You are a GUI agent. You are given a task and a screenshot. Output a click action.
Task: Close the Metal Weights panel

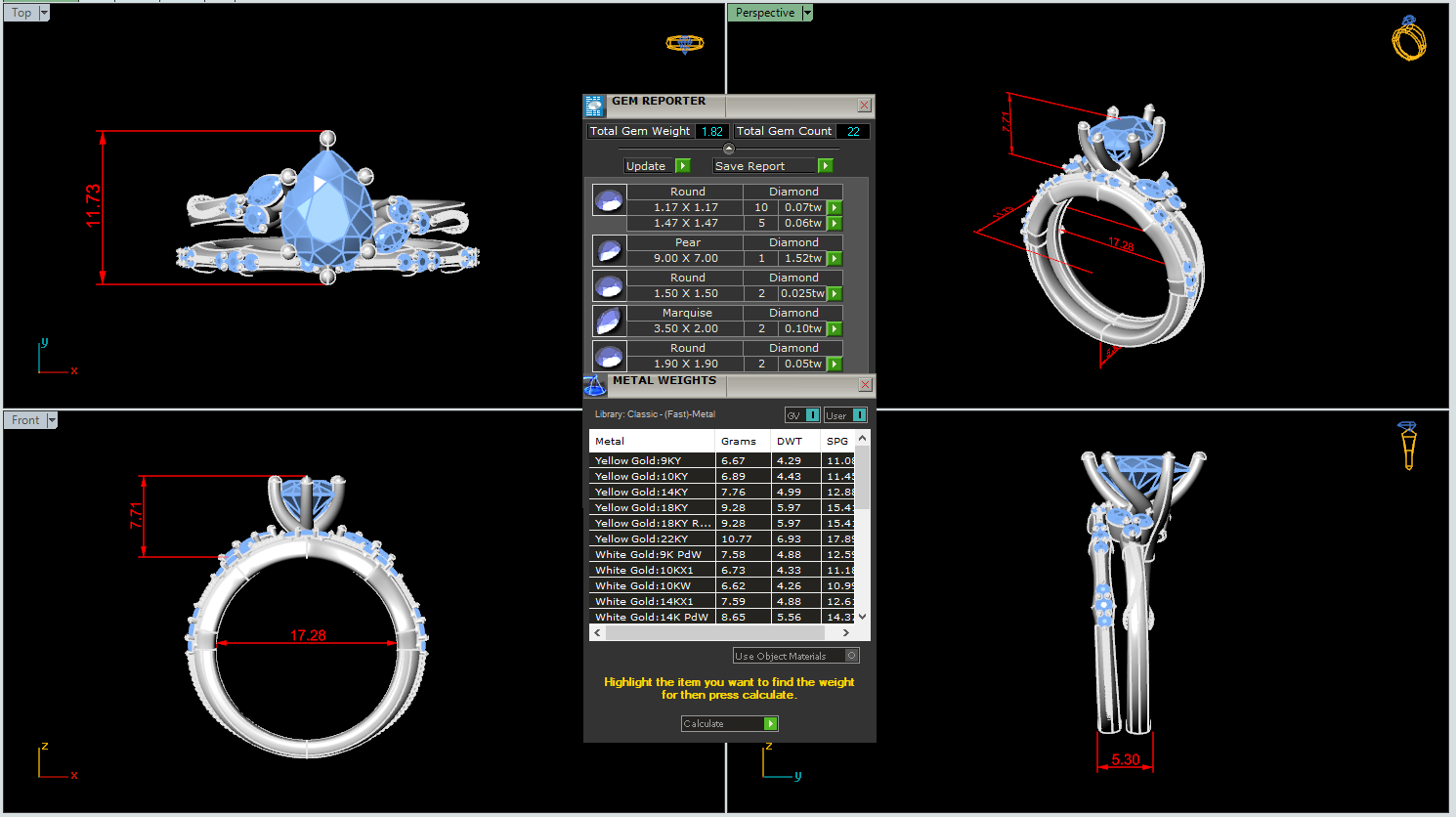point(865,385)
